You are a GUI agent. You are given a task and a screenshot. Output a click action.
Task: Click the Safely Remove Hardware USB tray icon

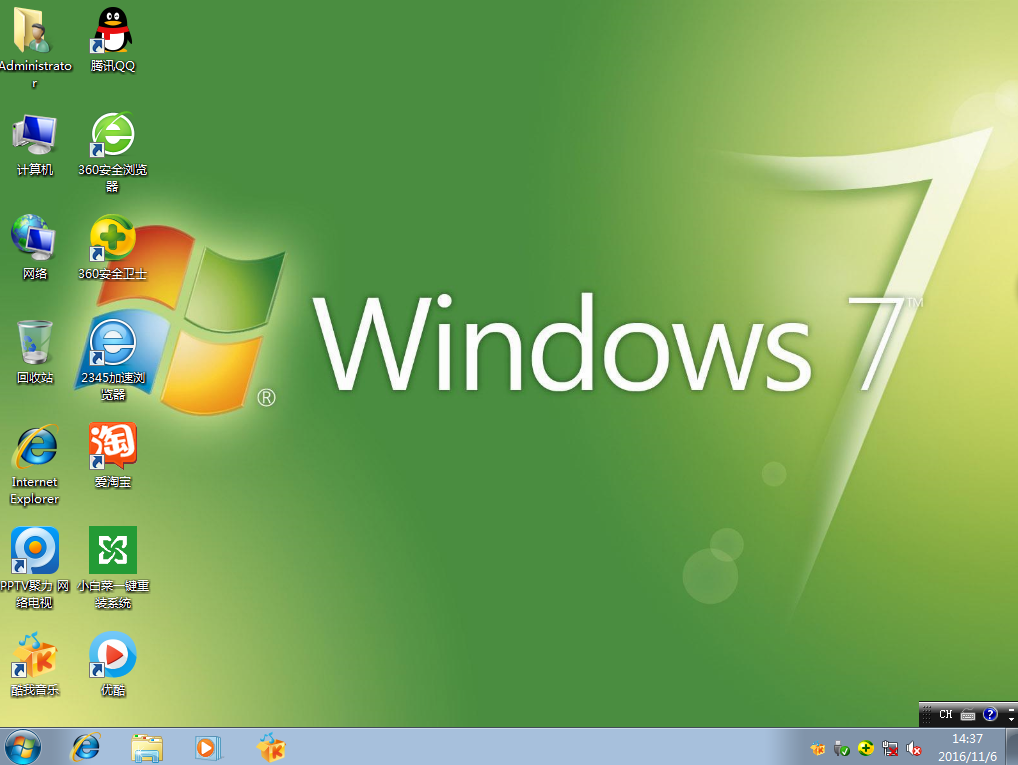[841, 749]
